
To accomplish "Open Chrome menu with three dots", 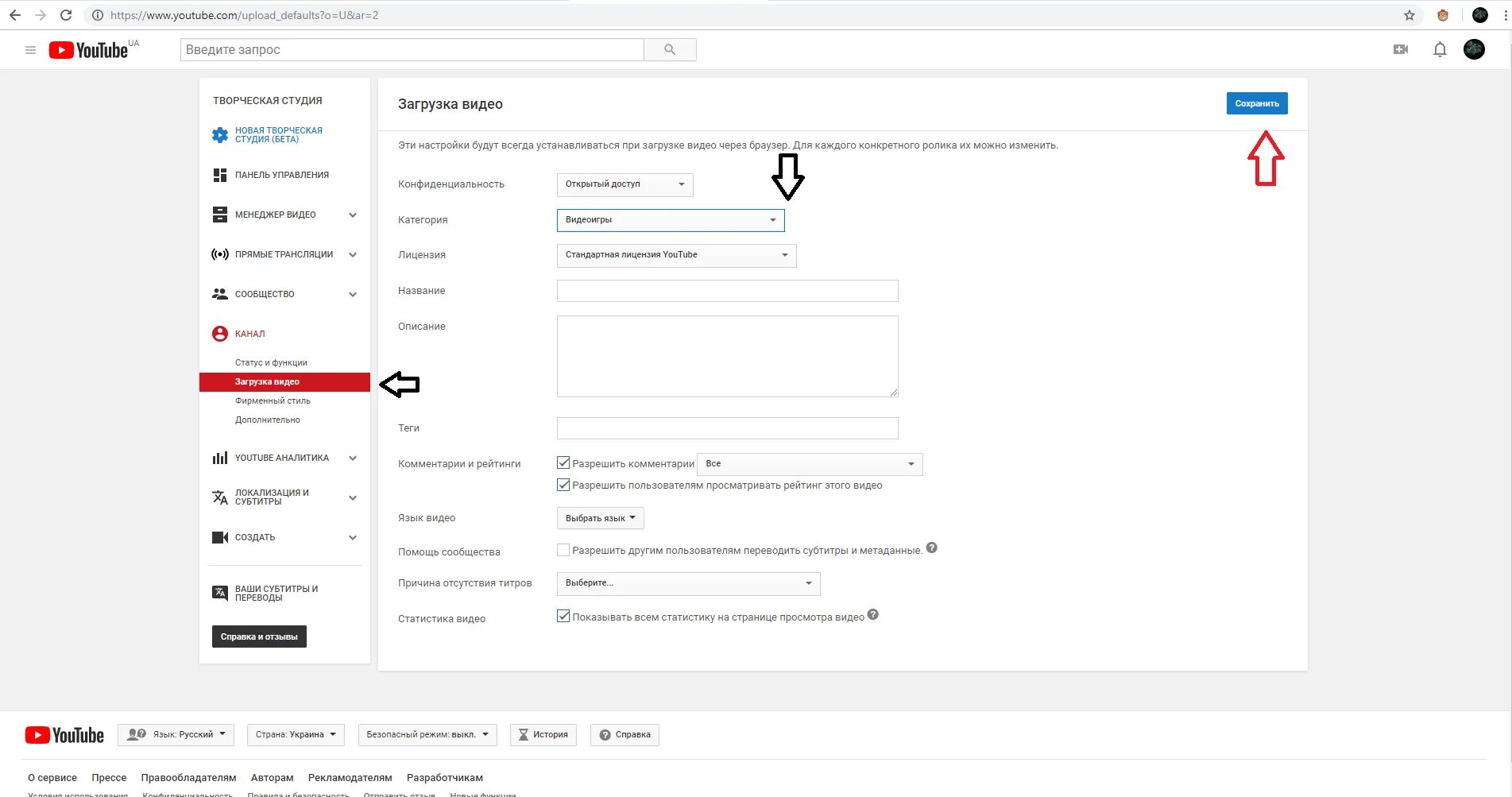I will point(1505,15).
